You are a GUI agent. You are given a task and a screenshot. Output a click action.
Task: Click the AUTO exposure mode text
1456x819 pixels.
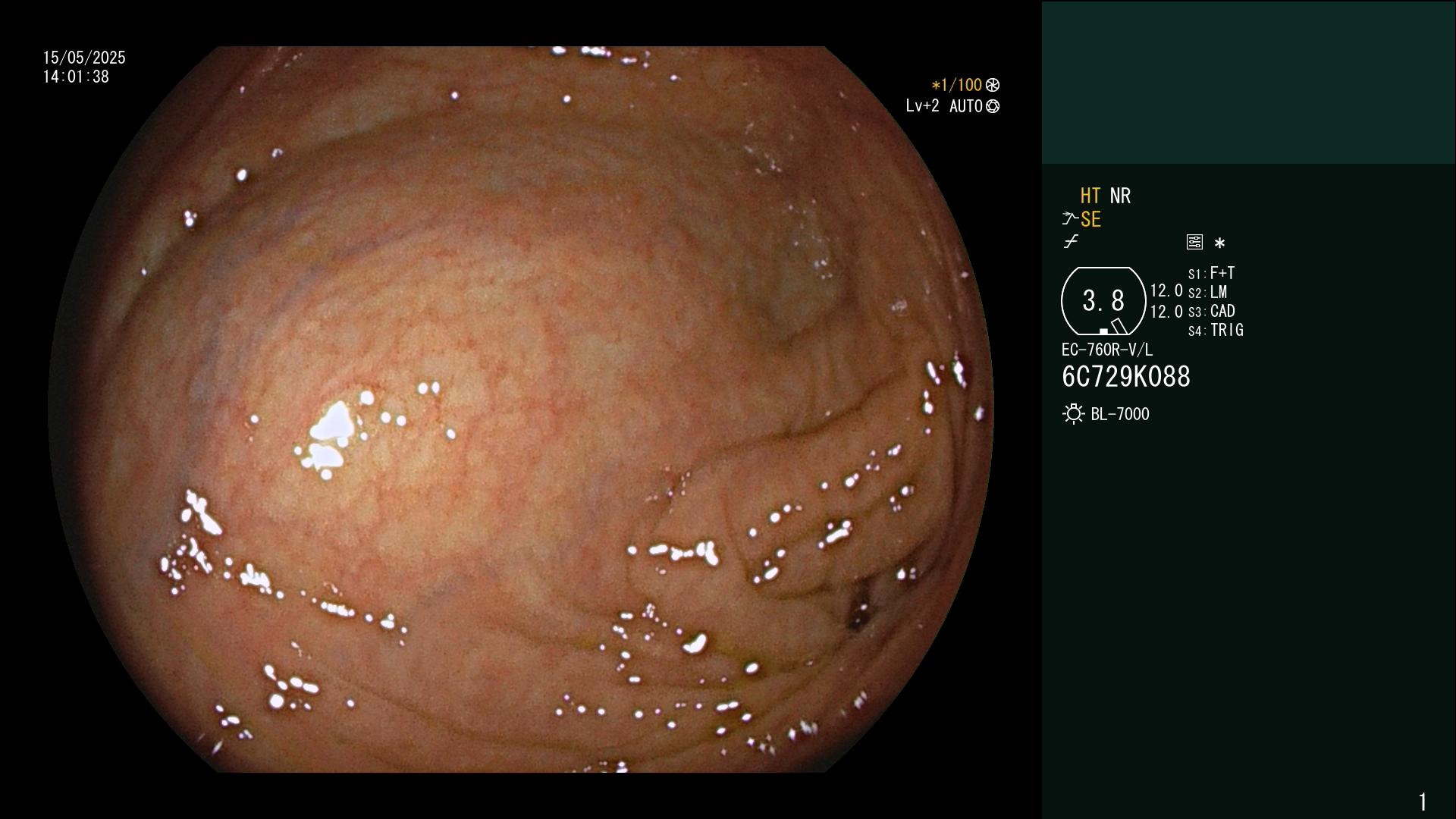(x=966, y=106)
